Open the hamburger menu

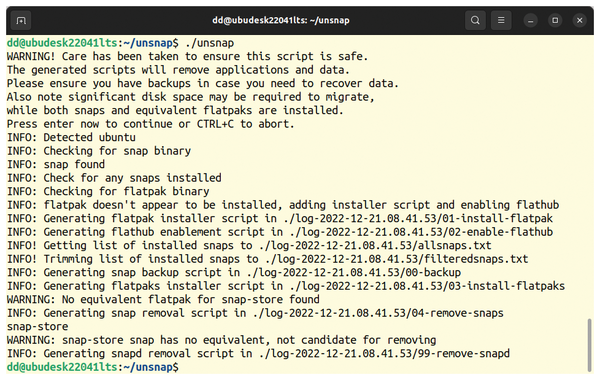coord(501,20)
